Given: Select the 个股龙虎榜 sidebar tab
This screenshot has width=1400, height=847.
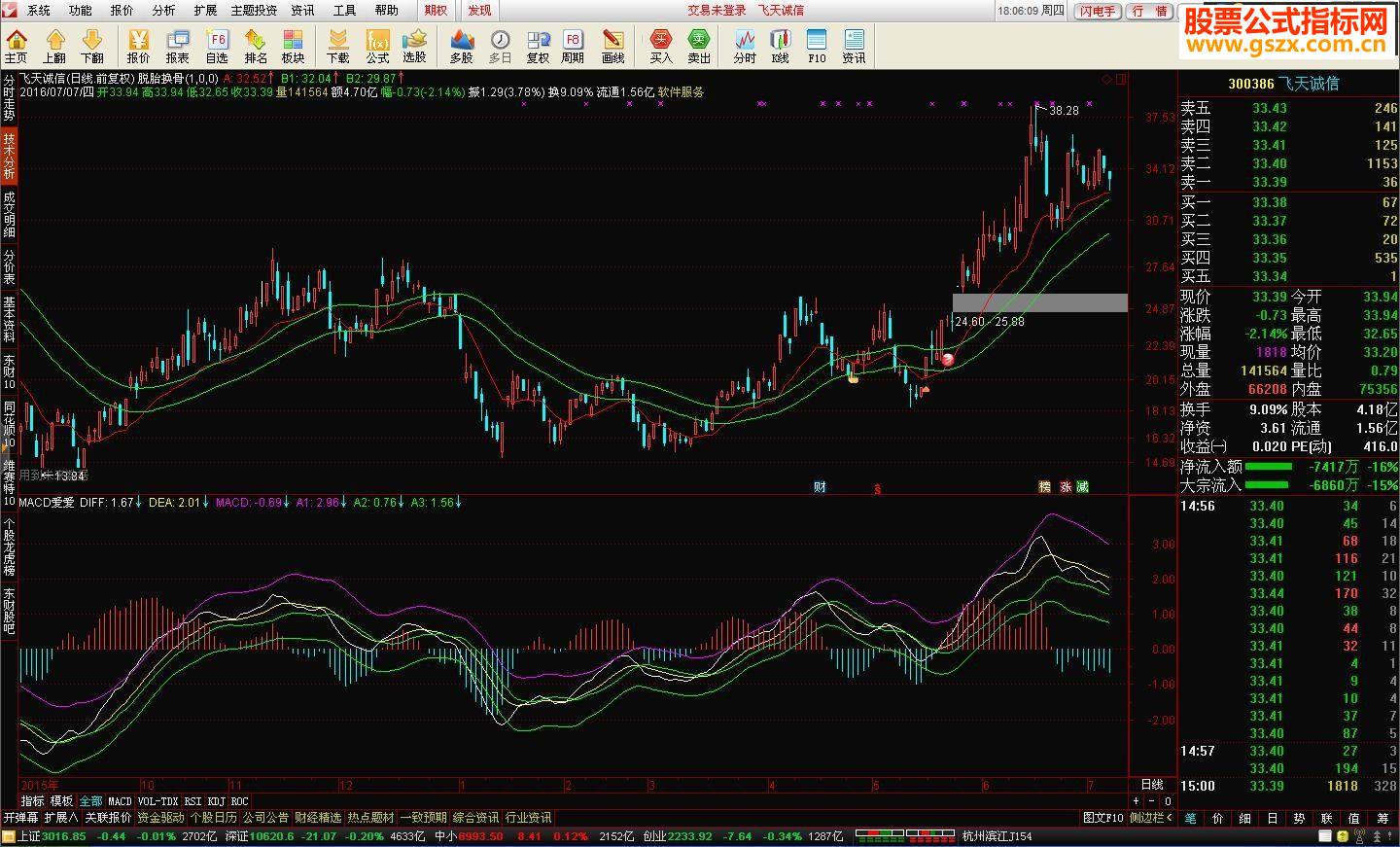Looking at the screenshot, I should coord(9,547).
